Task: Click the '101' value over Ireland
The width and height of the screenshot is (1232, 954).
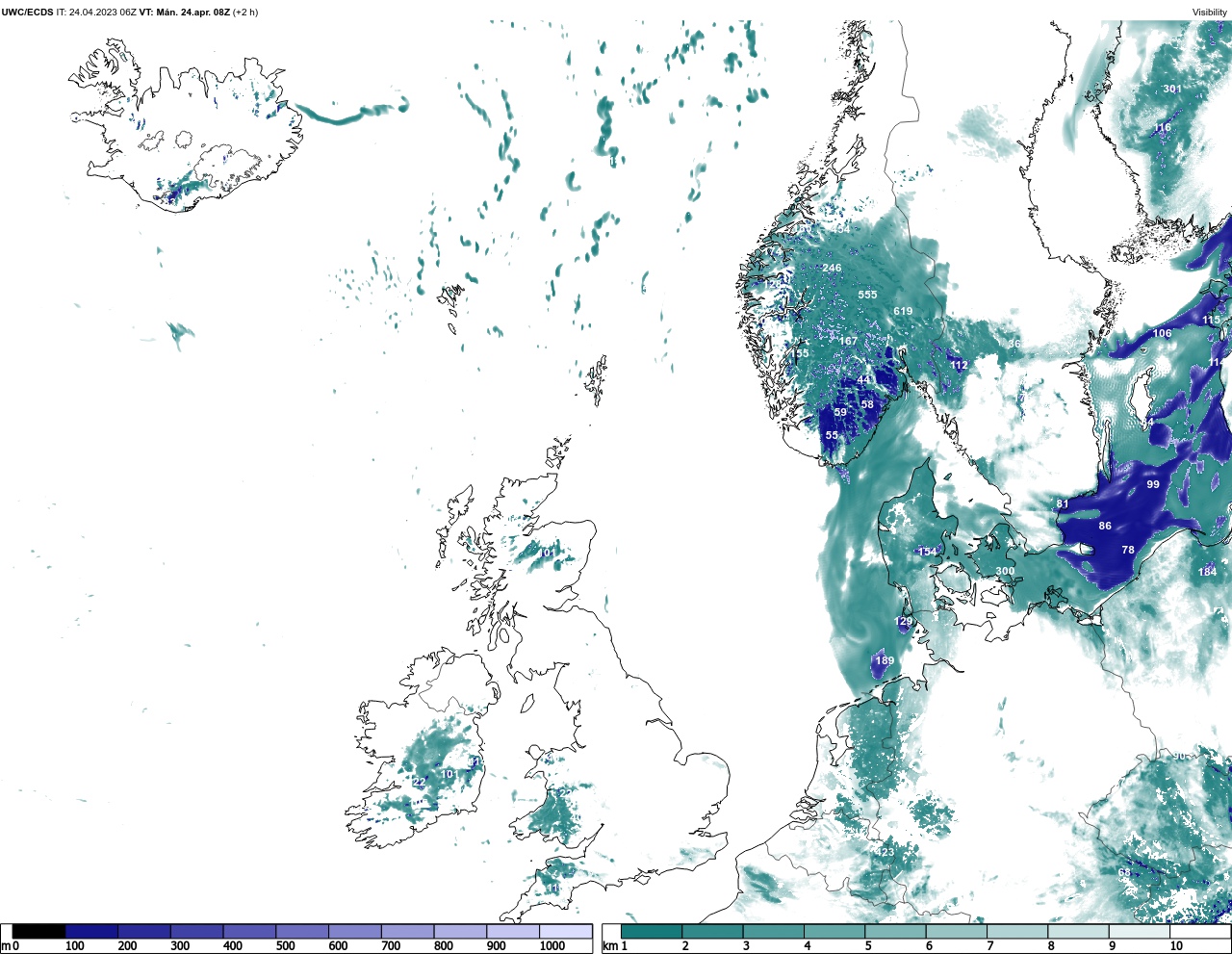Action: point(450,774)
